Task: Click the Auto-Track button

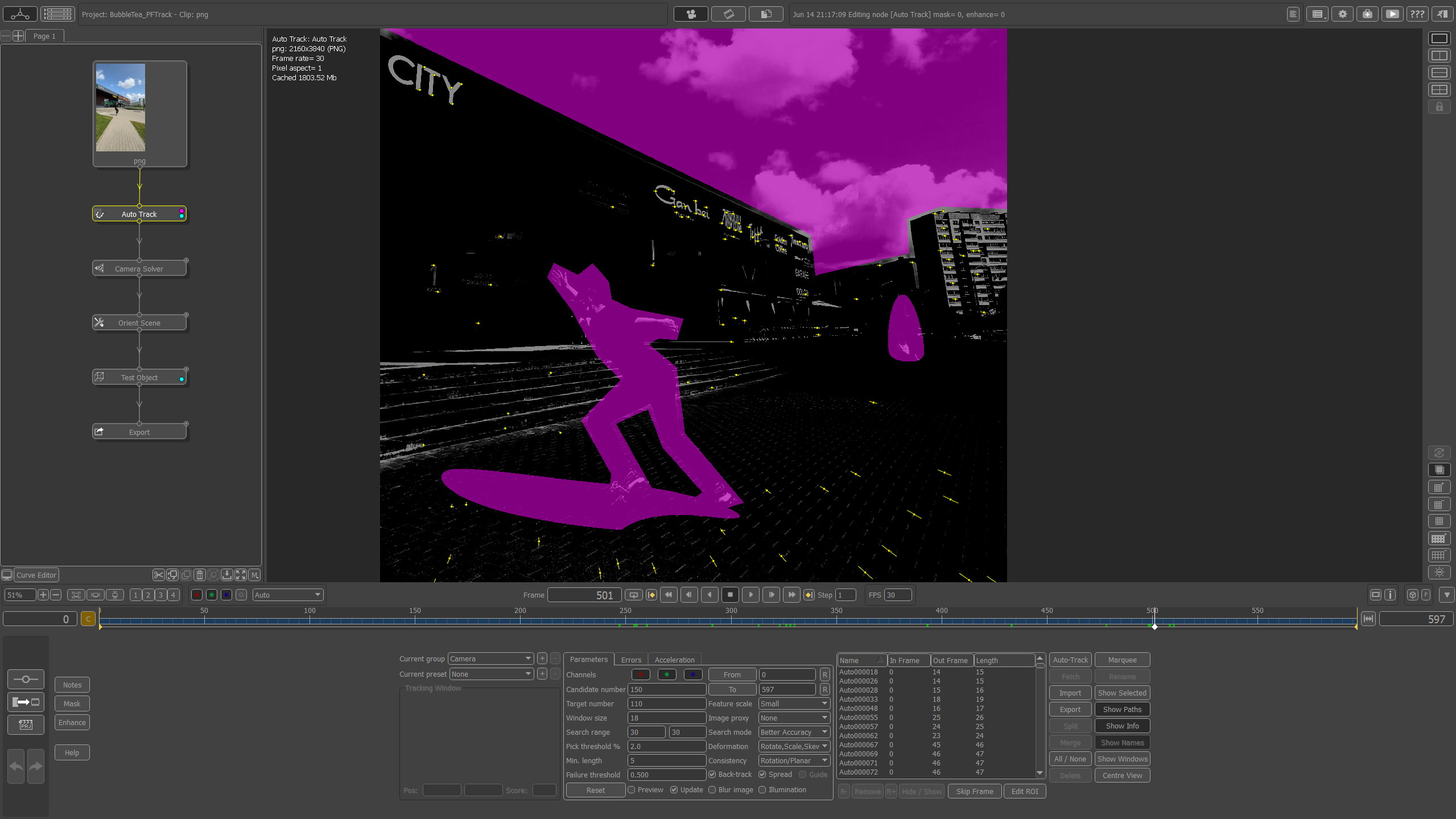Action: [1070, 660]
